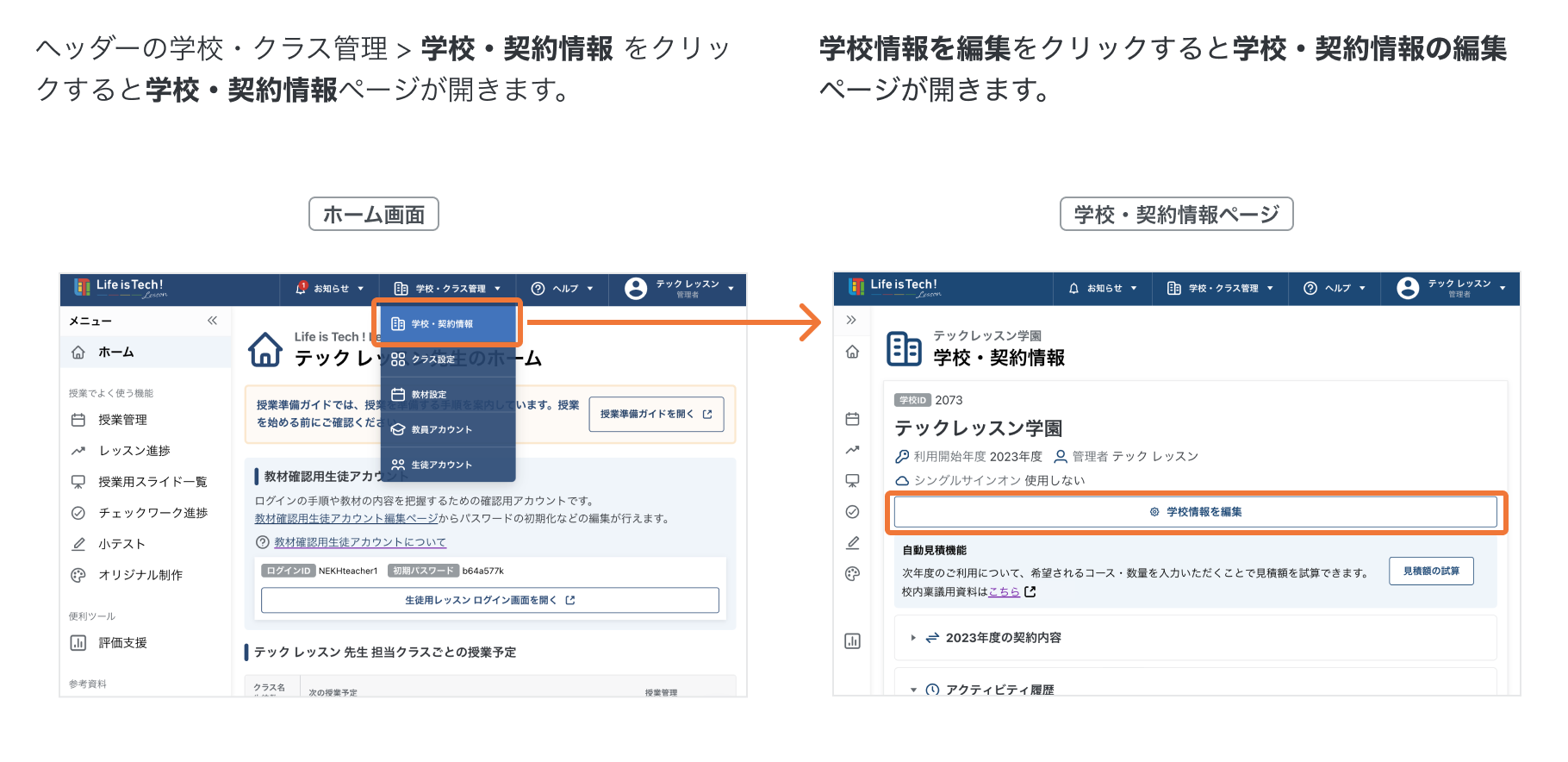The image size is (1568, 762).
Task: Click the checkmark circle icon in the collapsed sidebar
Action: [852, 512]
